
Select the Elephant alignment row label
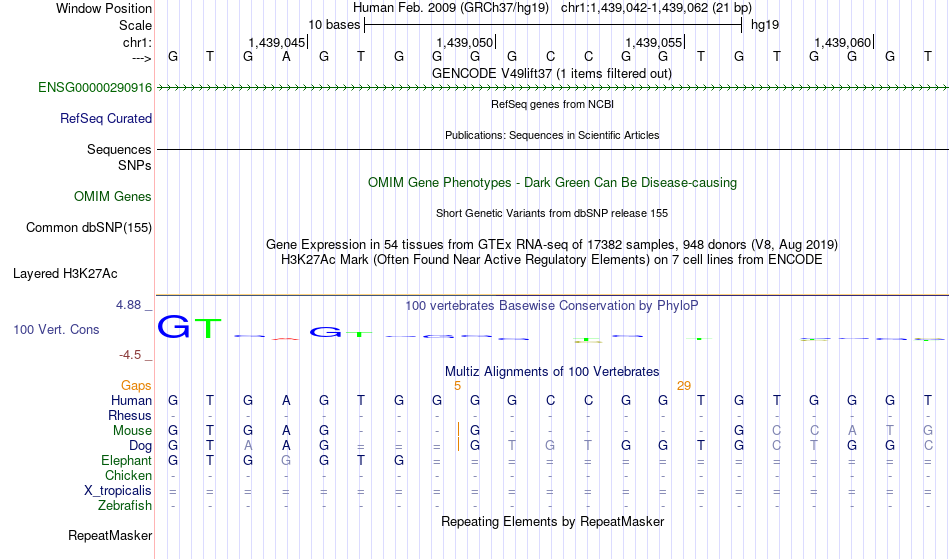point(127,460)
